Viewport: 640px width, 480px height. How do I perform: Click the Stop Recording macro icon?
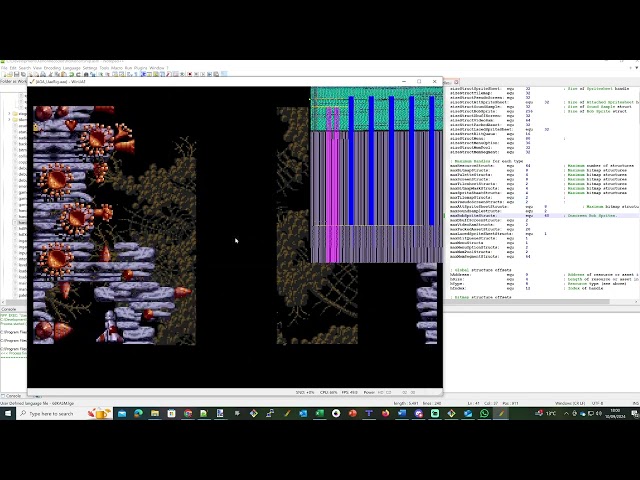196,74
